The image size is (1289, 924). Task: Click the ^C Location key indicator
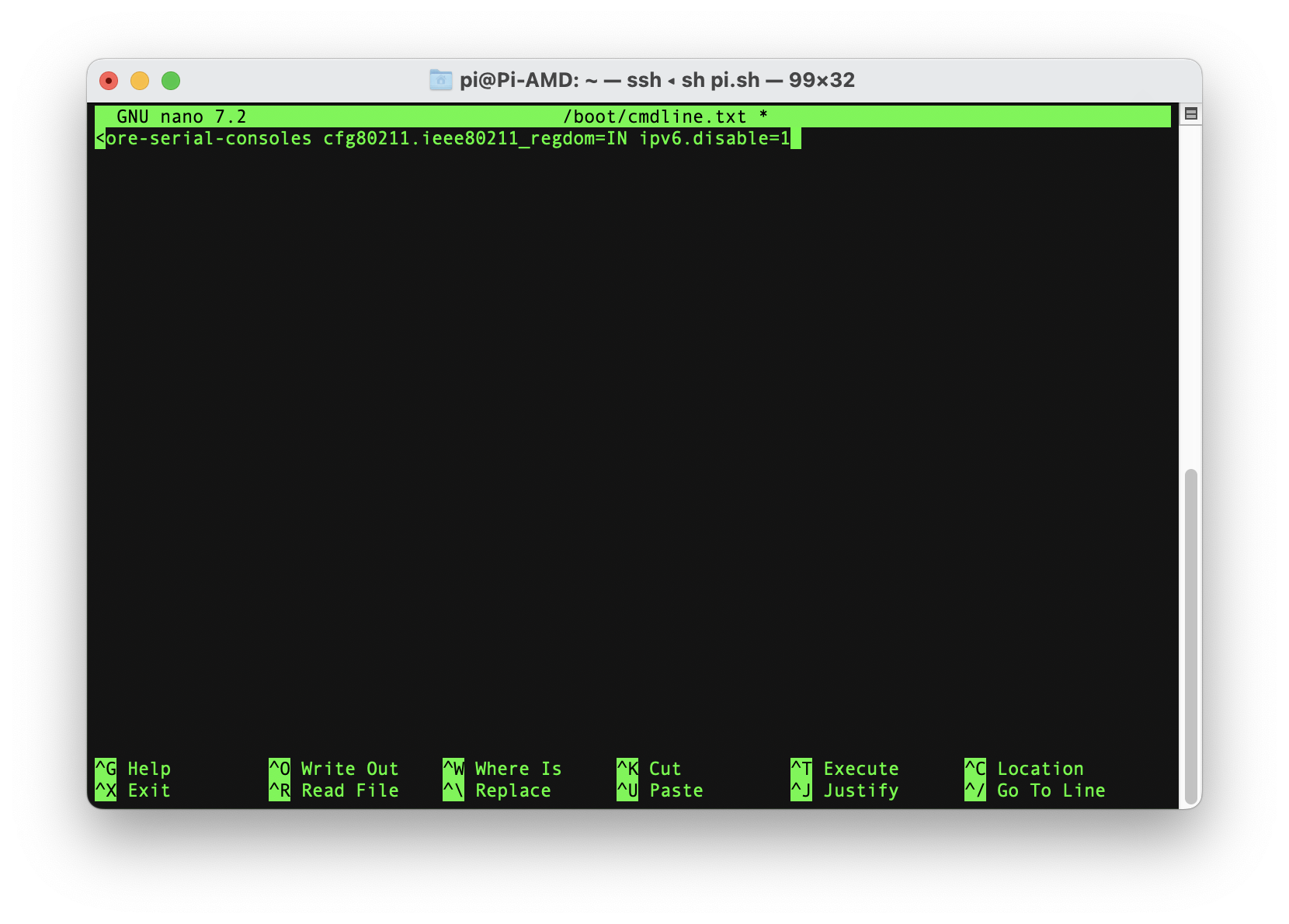pos(975,769)
